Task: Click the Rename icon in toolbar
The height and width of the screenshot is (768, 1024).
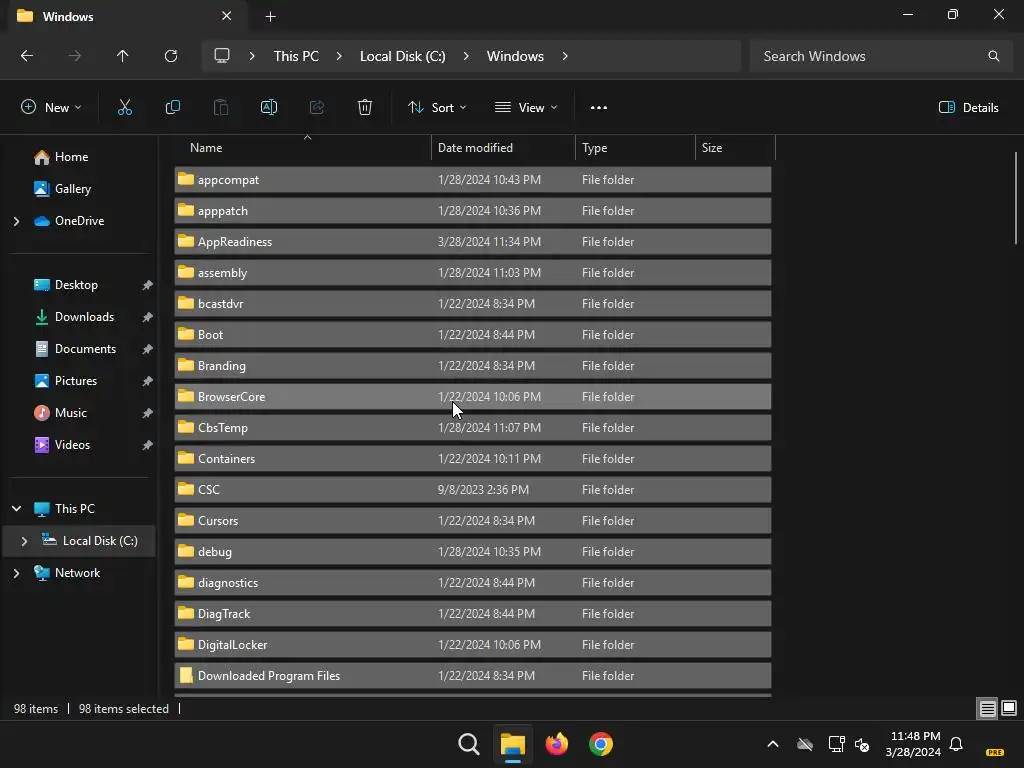Action: pyautogui.click(x=269, y=108)
